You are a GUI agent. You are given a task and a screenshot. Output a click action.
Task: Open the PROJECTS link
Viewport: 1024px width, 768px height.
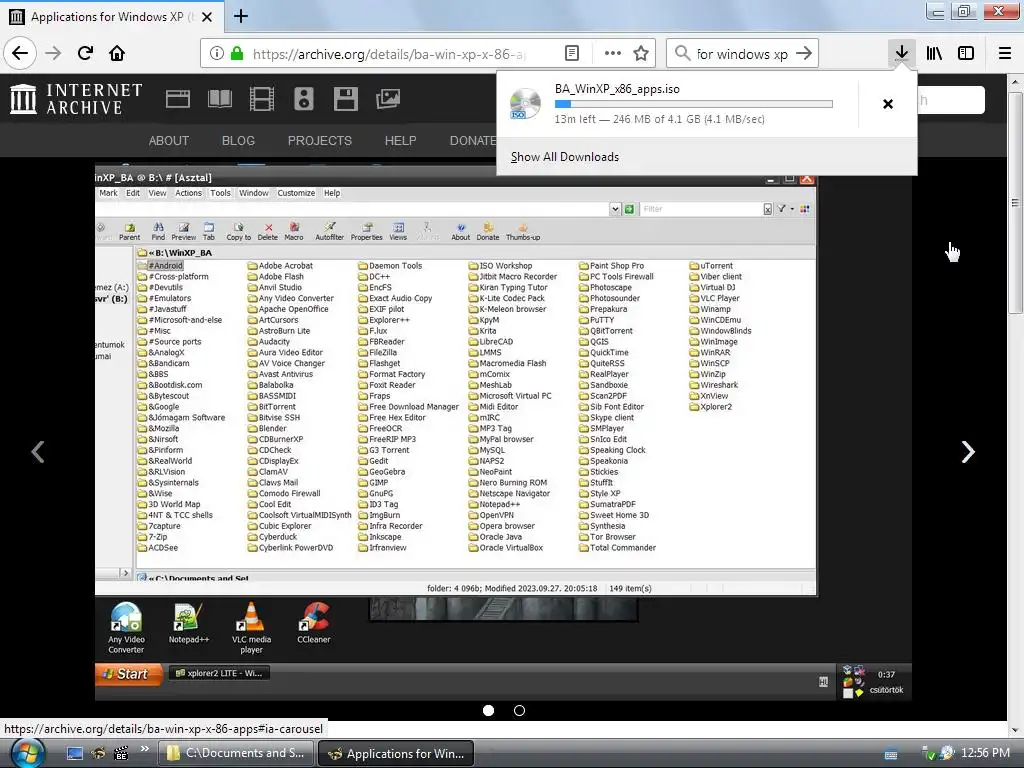[320, 140]
